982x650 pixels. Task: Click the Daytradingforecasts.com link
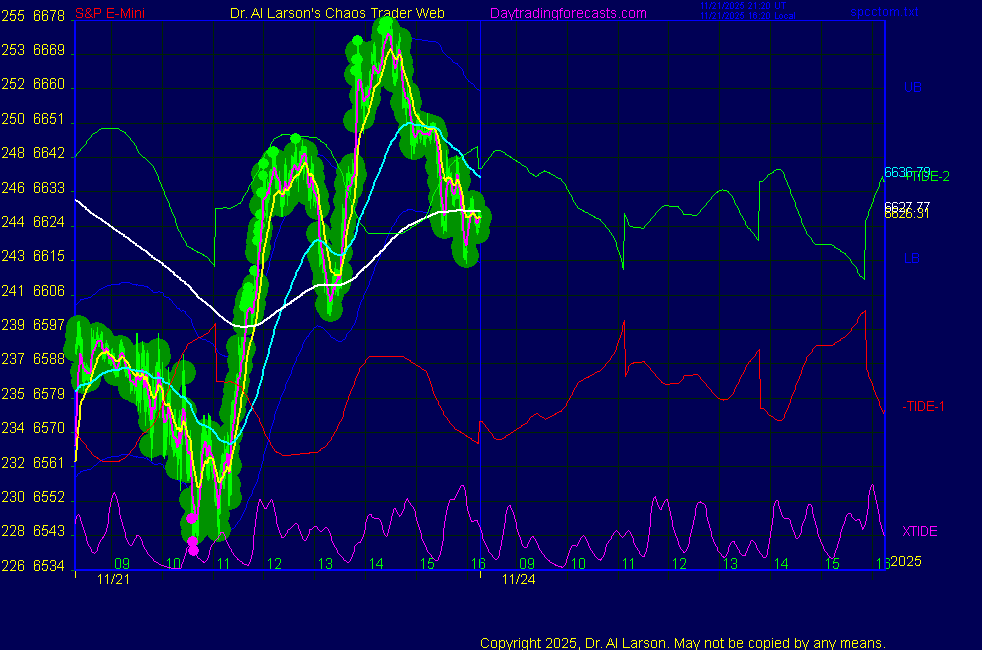(x=567, y=13)
